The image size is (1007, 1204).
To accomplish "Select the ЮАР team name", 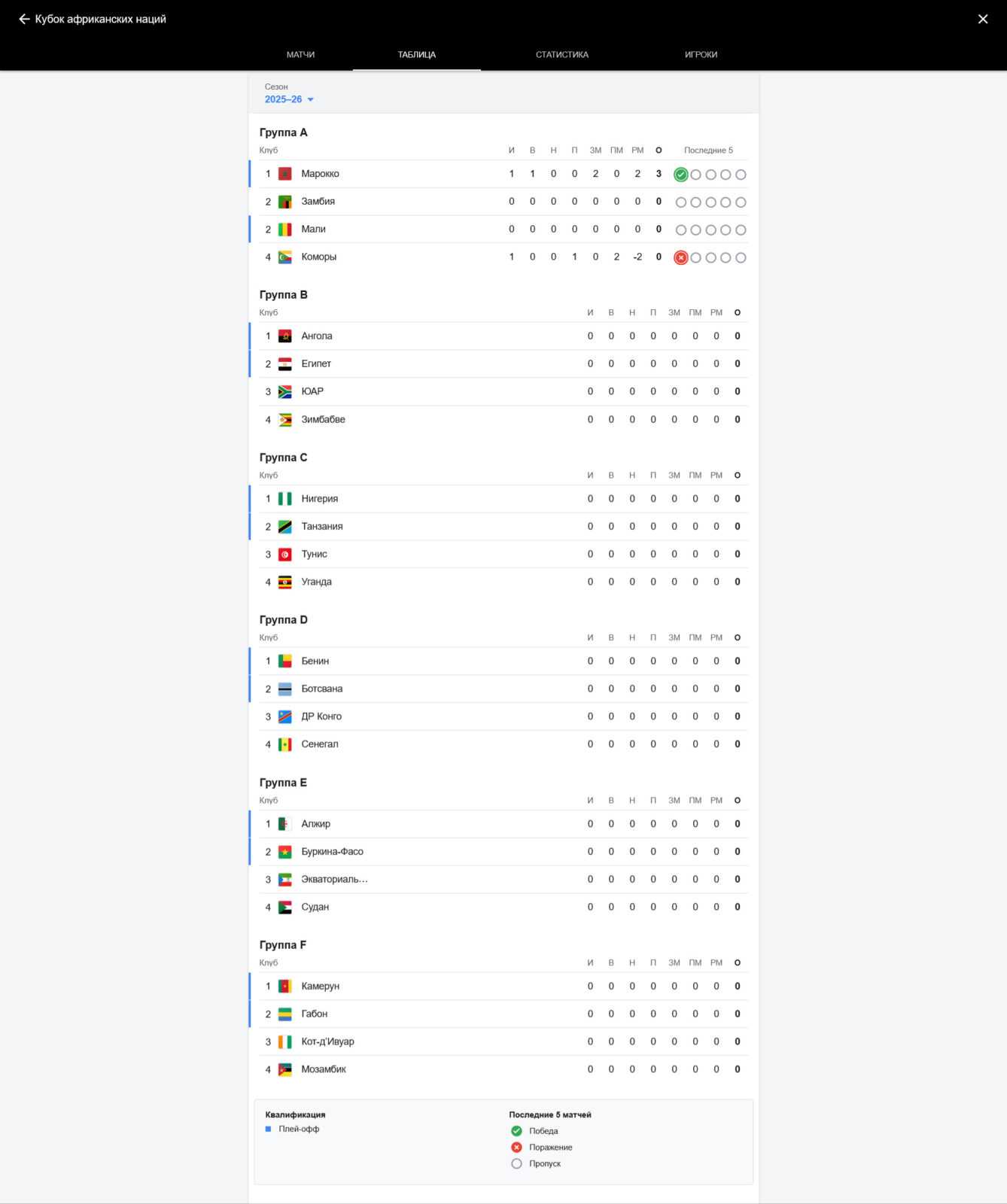I will point(312,391).
